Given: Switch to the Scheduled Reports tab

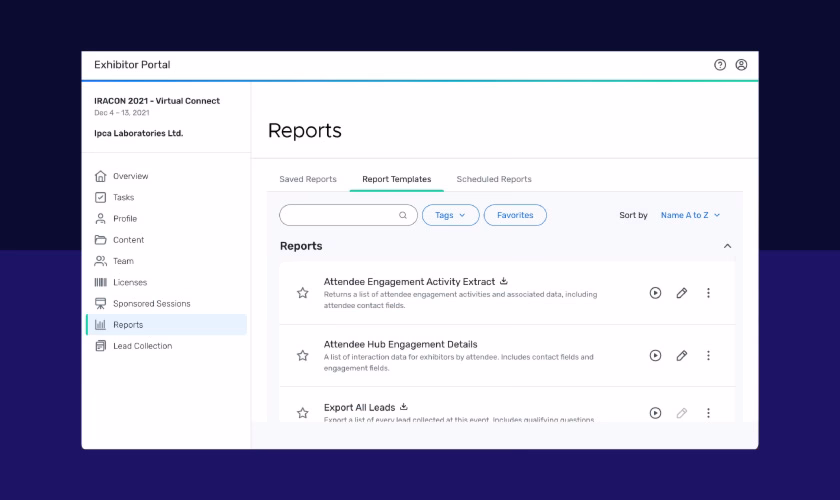Looking at the screenshot, I should click(494, 179).
